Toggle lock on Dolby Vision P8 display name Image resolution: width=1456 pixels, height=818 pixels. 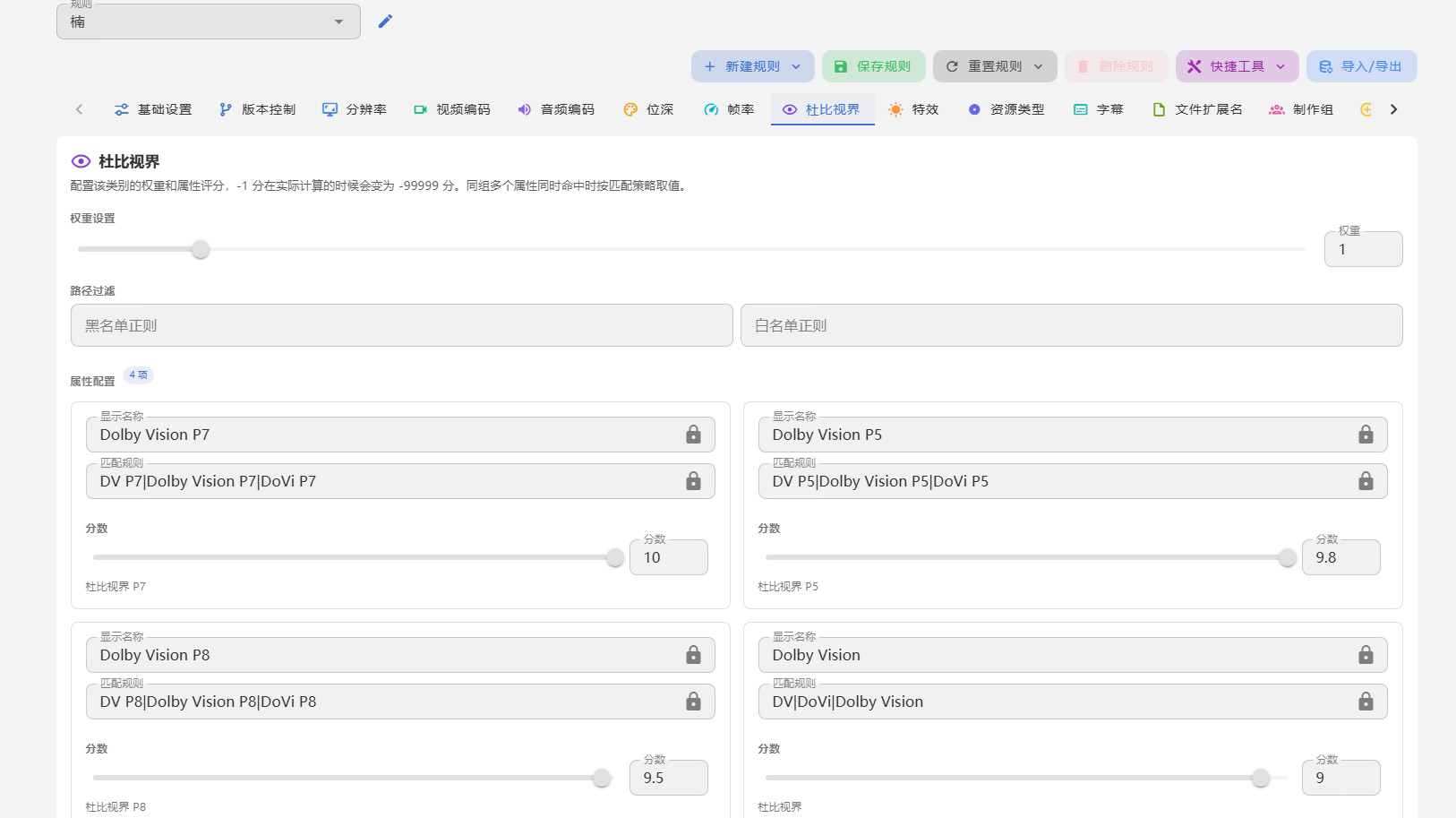693,655
